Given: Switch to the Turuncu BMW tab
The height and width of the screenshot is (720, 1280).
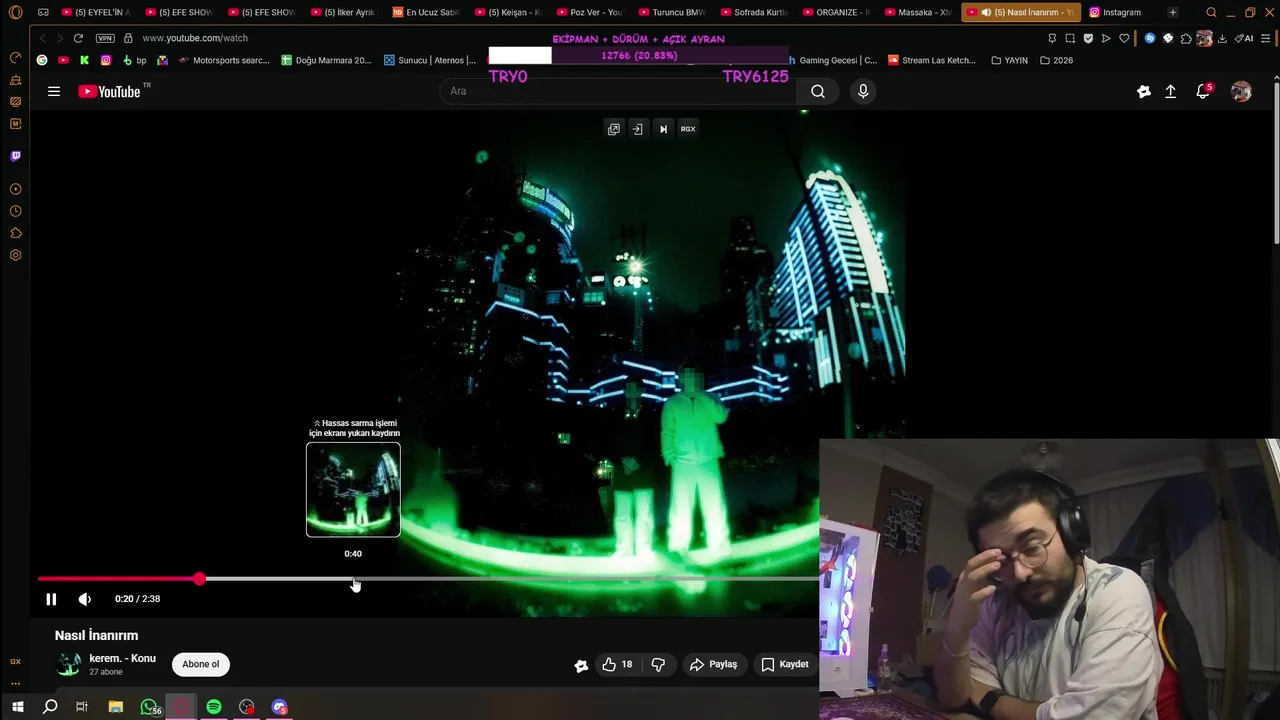Looking at the screenshot, I should point(671,12).
